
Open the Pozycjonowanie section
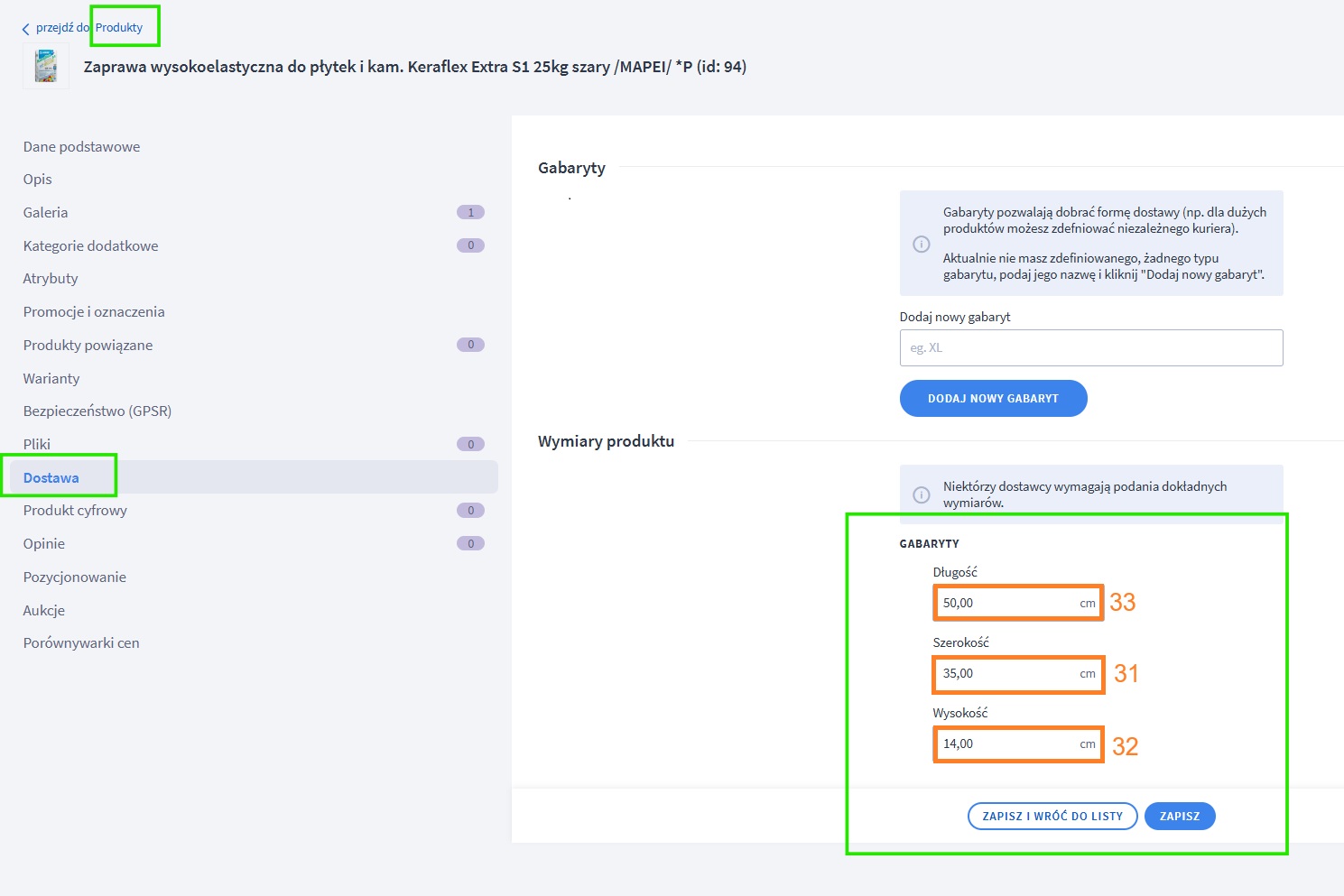click(75, 577)
